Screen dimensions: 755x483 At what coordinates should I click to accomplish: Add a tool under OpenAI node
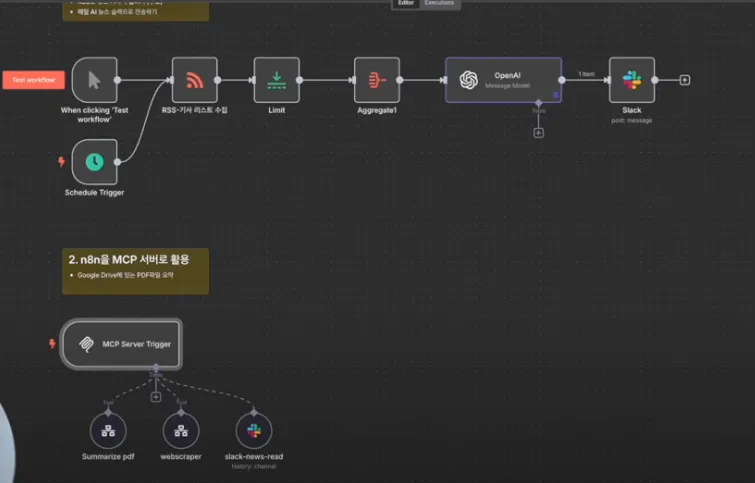click(538, 133)
